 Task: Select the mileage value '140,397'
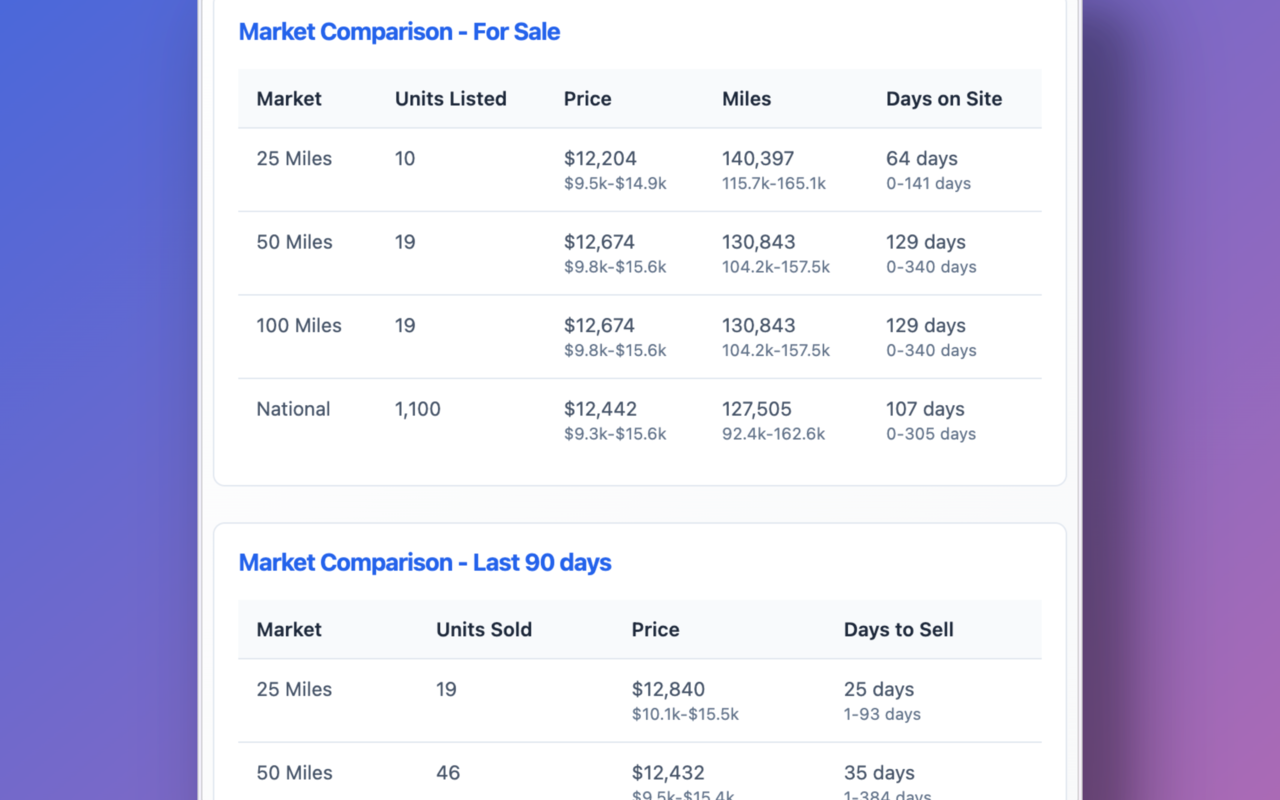[758, 159]
